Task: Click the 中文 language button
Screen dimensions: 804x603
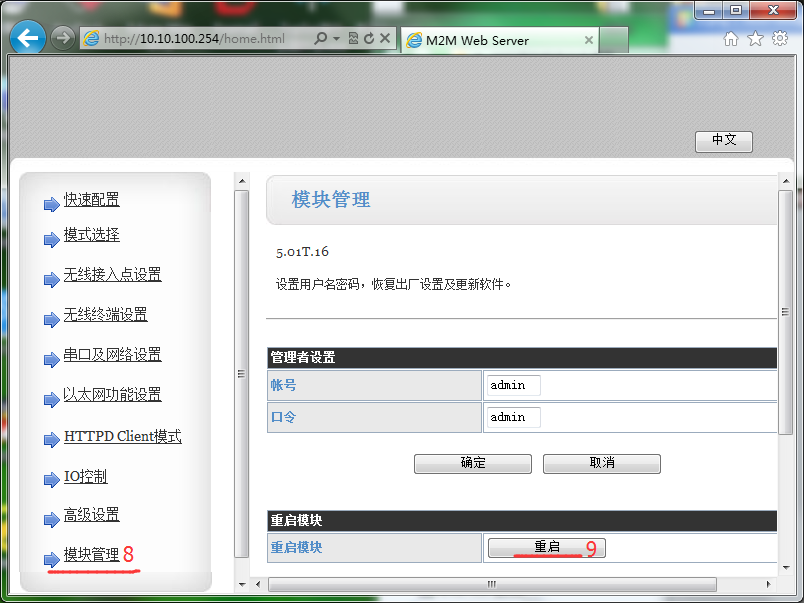Action: 723,141
